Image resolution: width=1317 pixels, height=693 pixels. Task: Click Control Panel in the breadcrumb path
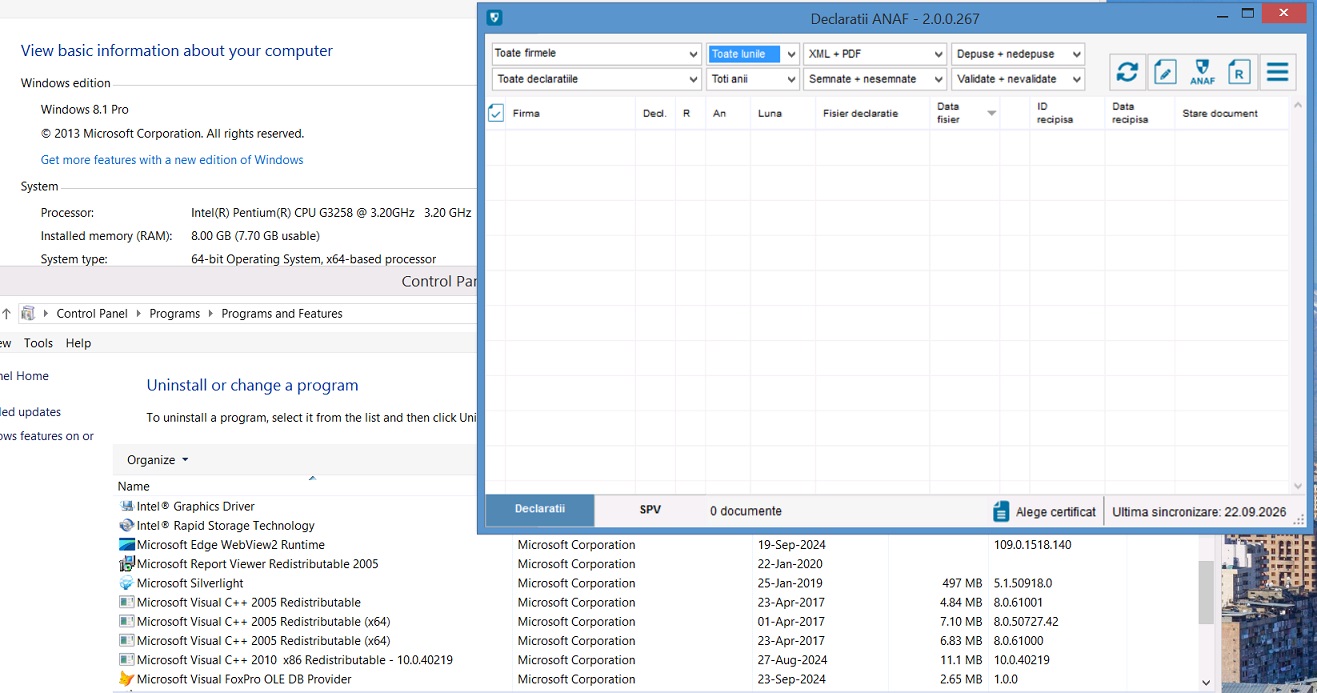click(92, 313)
